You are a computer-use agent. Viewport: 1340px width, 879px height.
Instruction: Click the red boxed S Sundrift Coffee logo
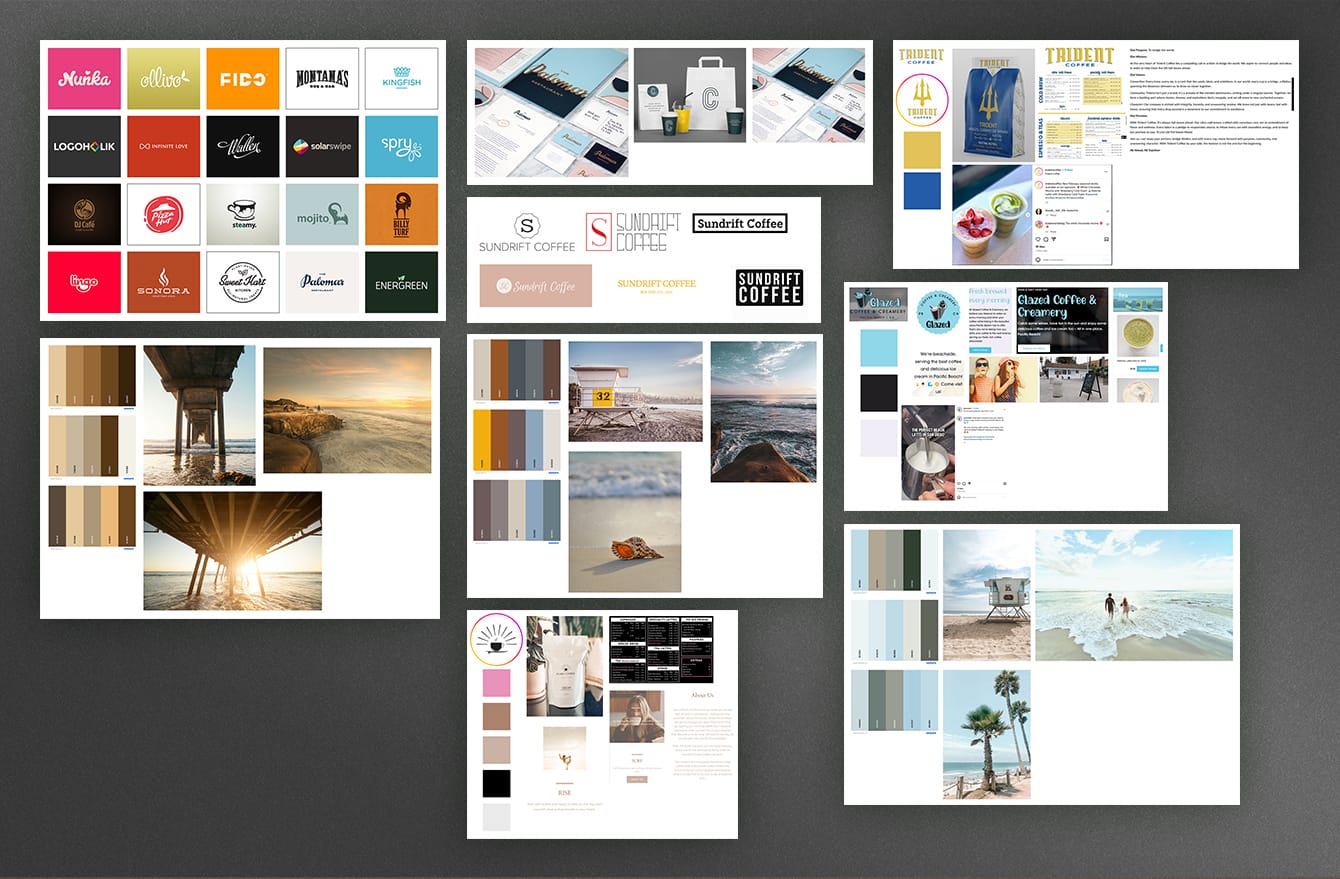(x=632, y=231)
